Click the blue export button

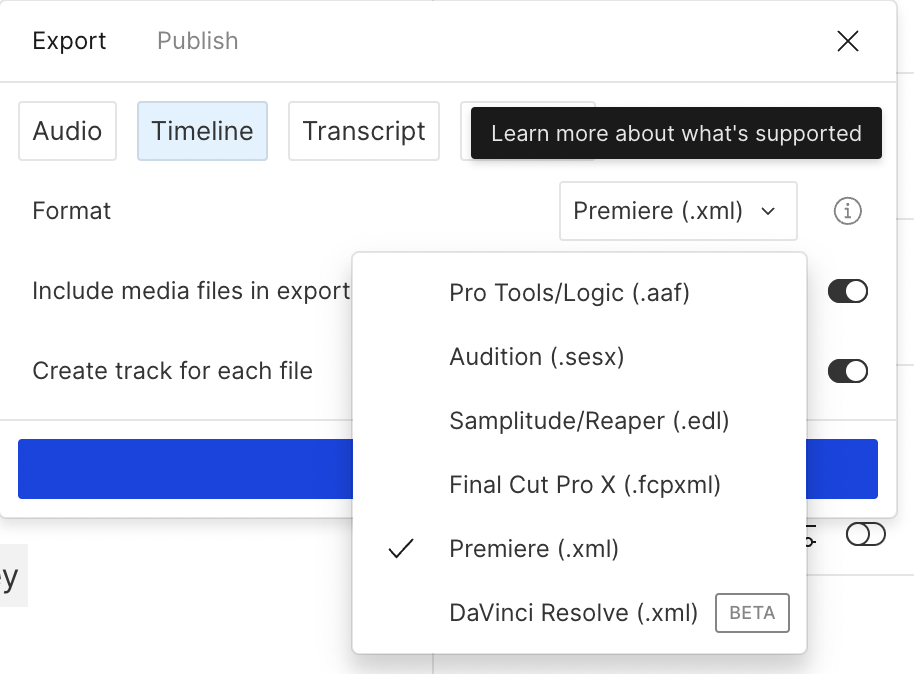point(185,469)
